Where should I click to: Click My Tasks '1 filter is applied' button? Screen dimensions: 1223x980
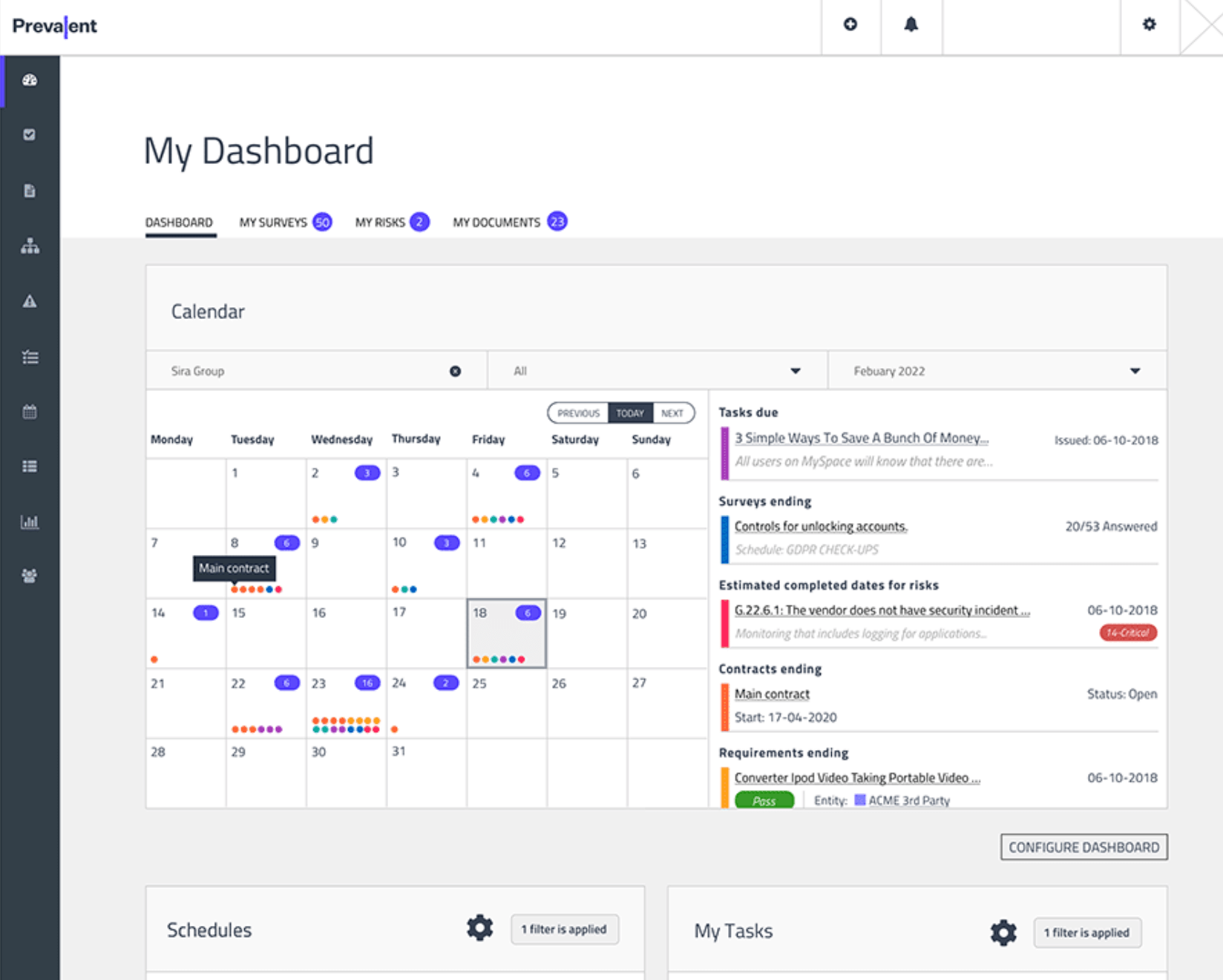[x=1087, y=933]
